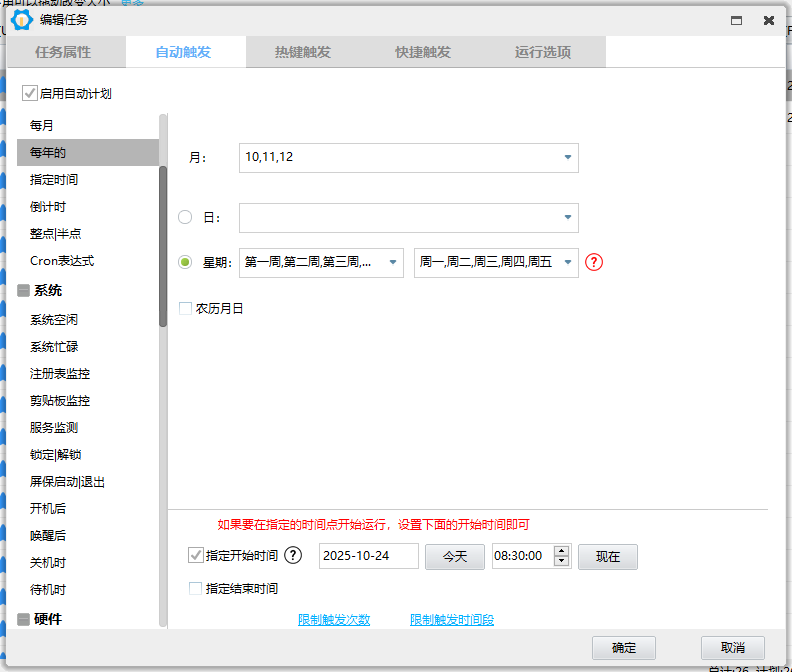Click the 确定 button
This screenshot has width=792, height=672.
626,647
